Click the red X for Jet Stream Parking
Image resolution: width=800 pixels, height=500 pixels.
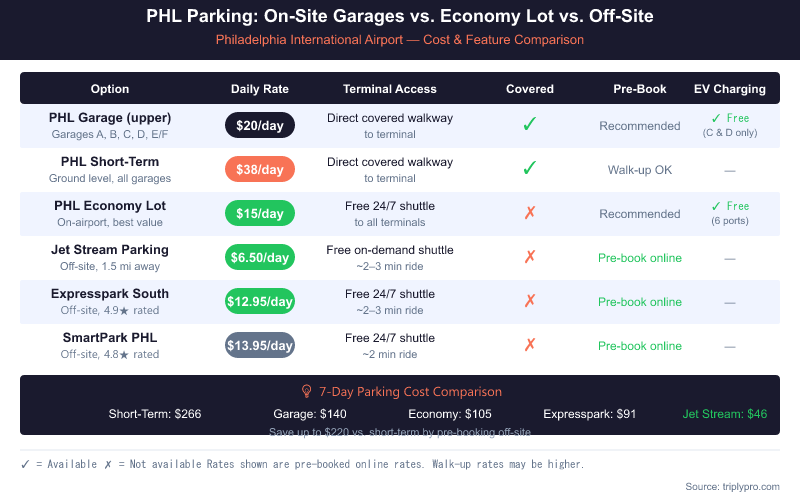(x=530, y=257)
